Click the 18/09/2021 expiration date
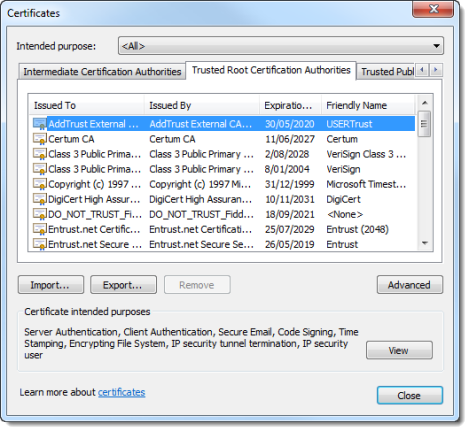The width and height of the screenshot is (470, 432). coord(290,214)
